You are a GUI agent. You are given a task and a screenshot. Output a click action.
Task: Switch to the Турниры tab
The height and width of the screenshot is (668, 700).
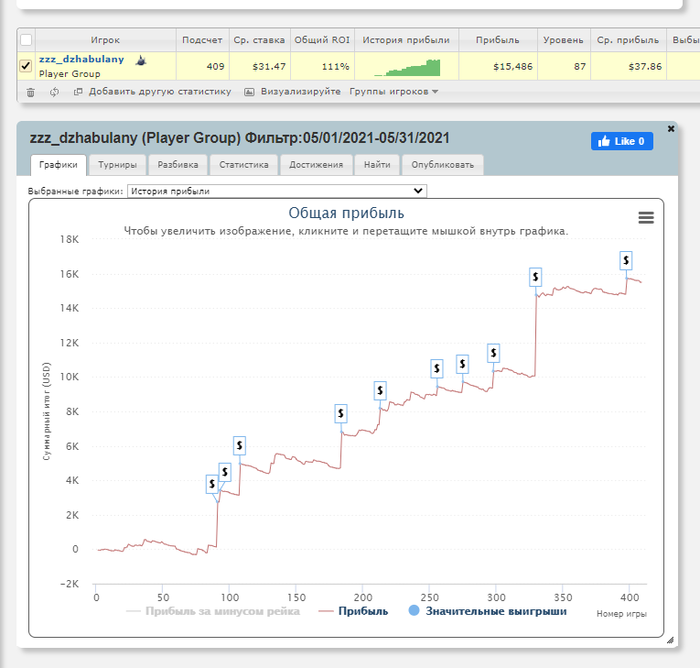[117, 165]
